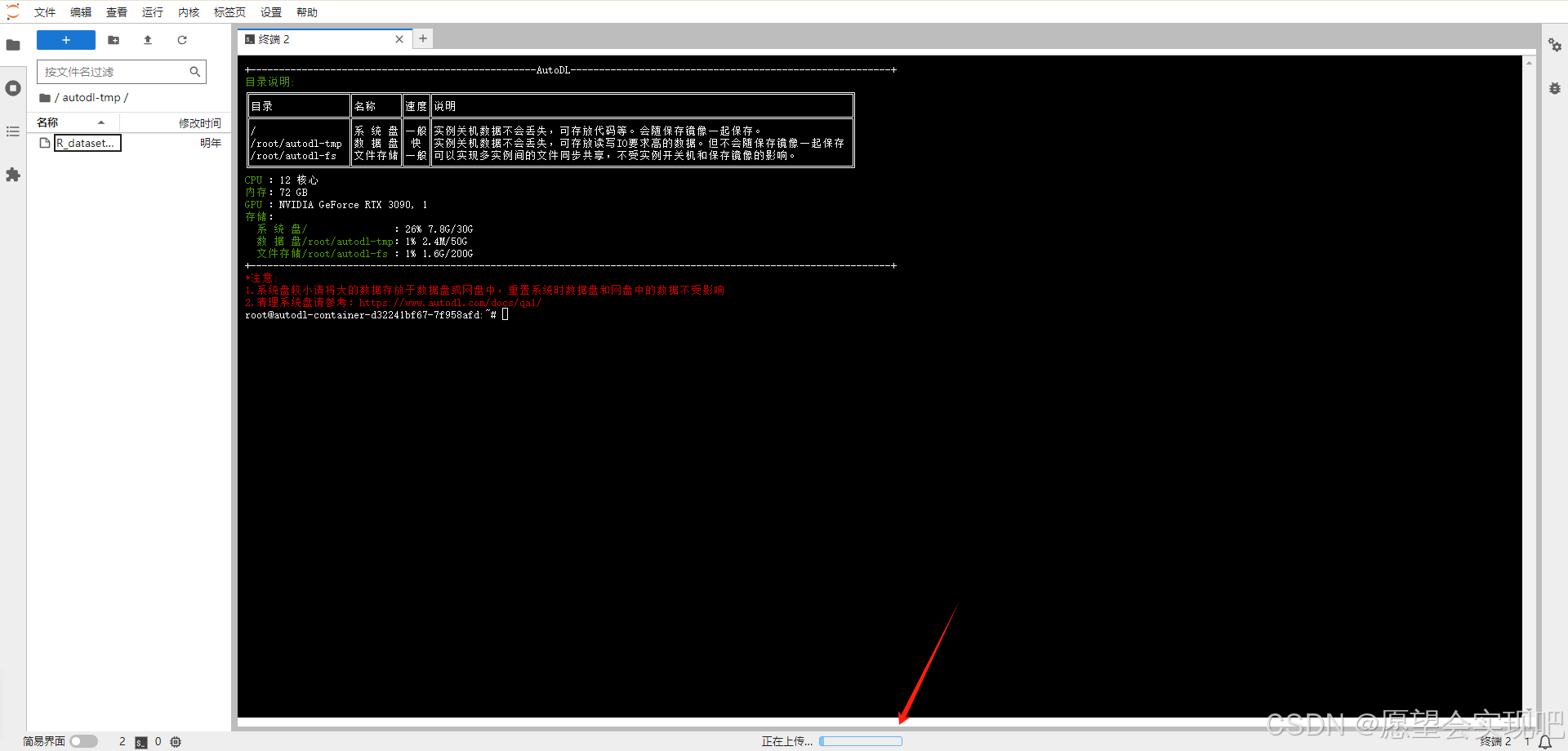The image size is (1568, 751).
Task: Toggle the 简易界面 simple interface switch
Action: click(x=83, y=741)
